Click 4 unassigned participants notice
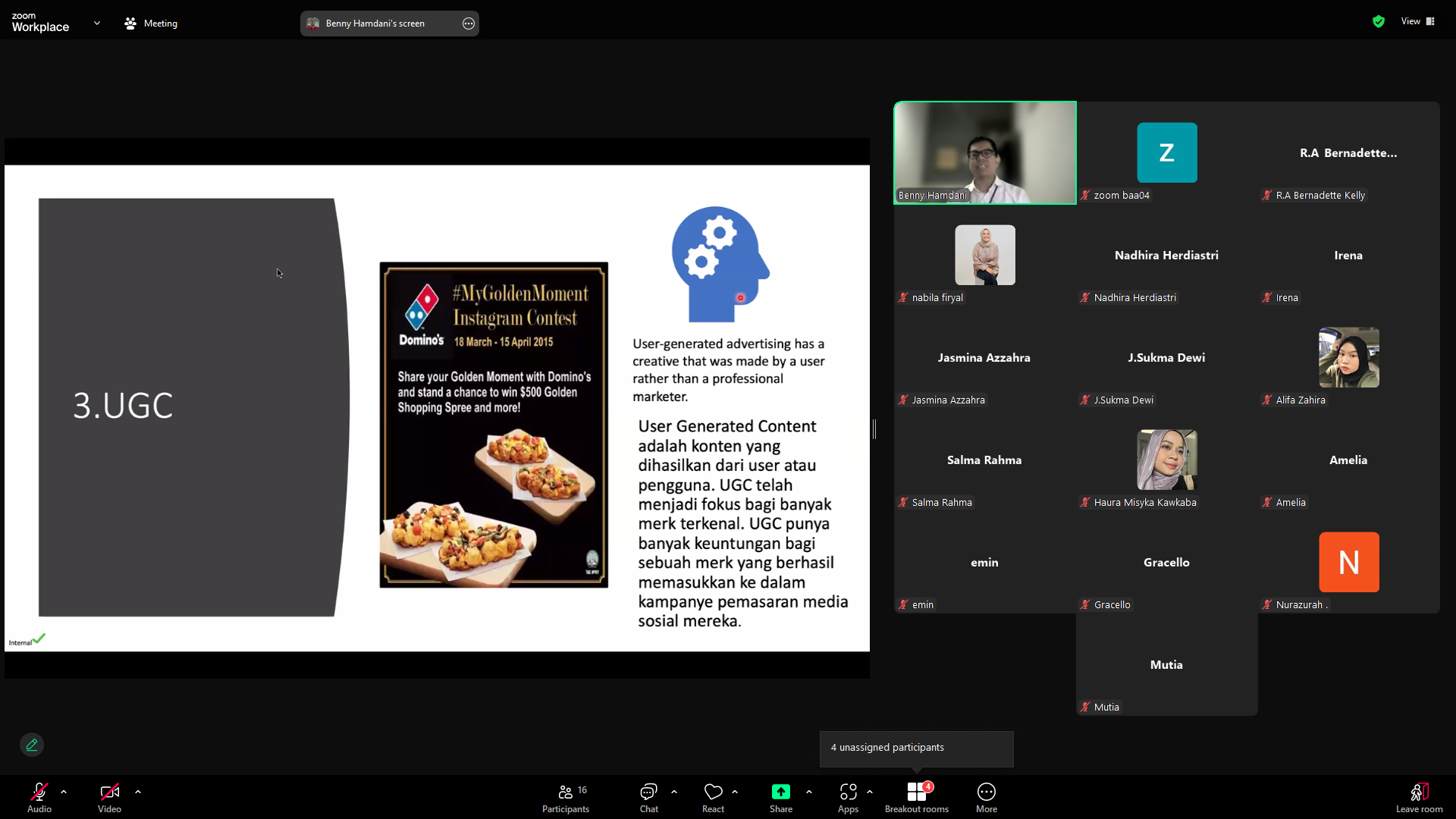The width and height of the screenshot is (1456, 819). pyautogui.click(x=917, y=748)
